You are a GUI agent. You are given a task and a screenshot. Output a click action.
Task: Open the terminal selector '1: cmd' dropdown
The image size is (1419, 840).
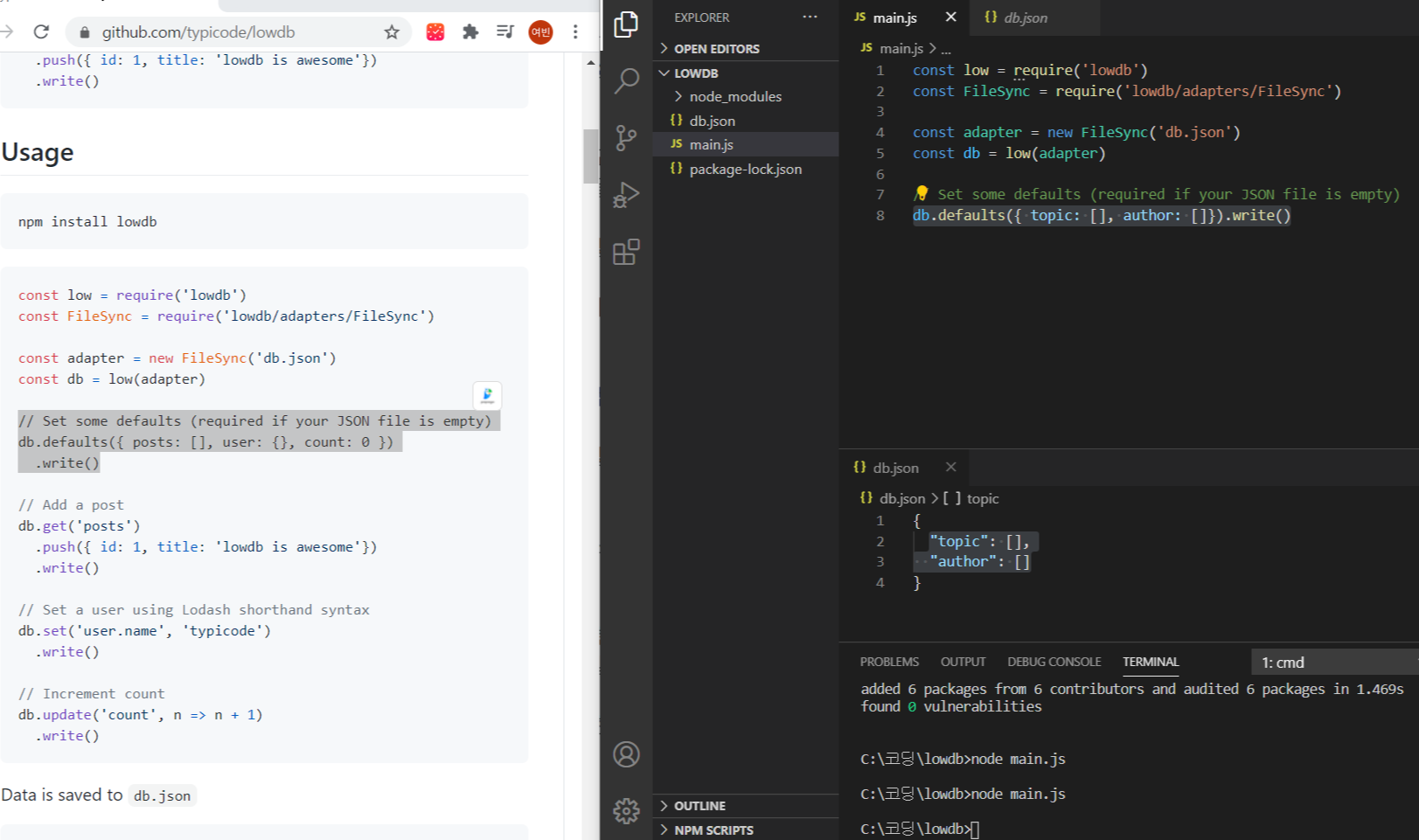click(1334, 662)
